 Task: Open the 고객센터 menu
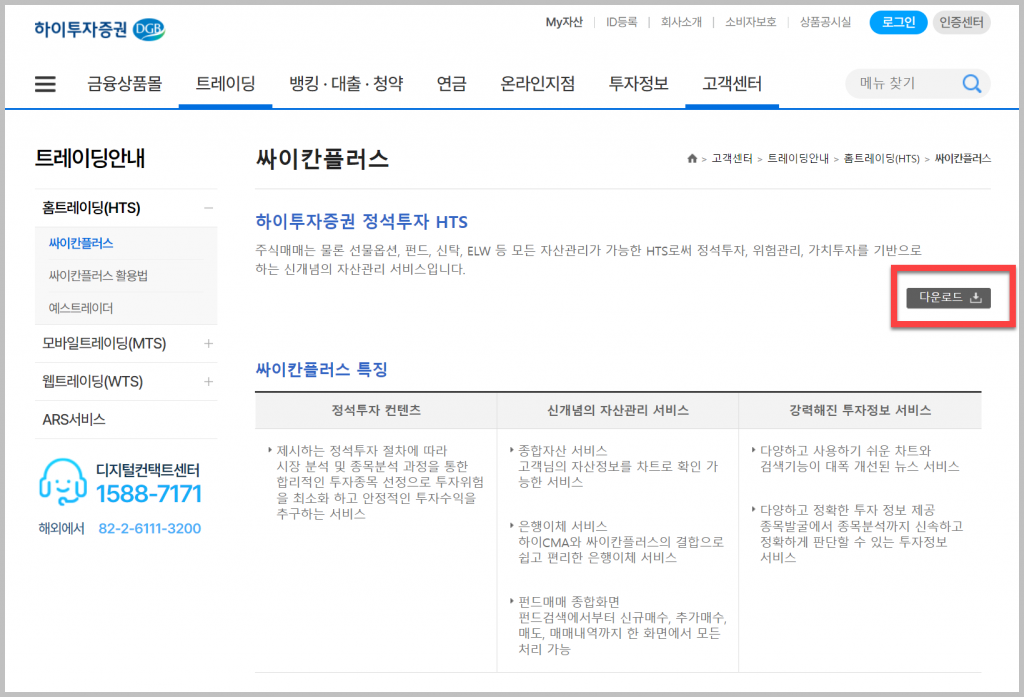(732, 84)
